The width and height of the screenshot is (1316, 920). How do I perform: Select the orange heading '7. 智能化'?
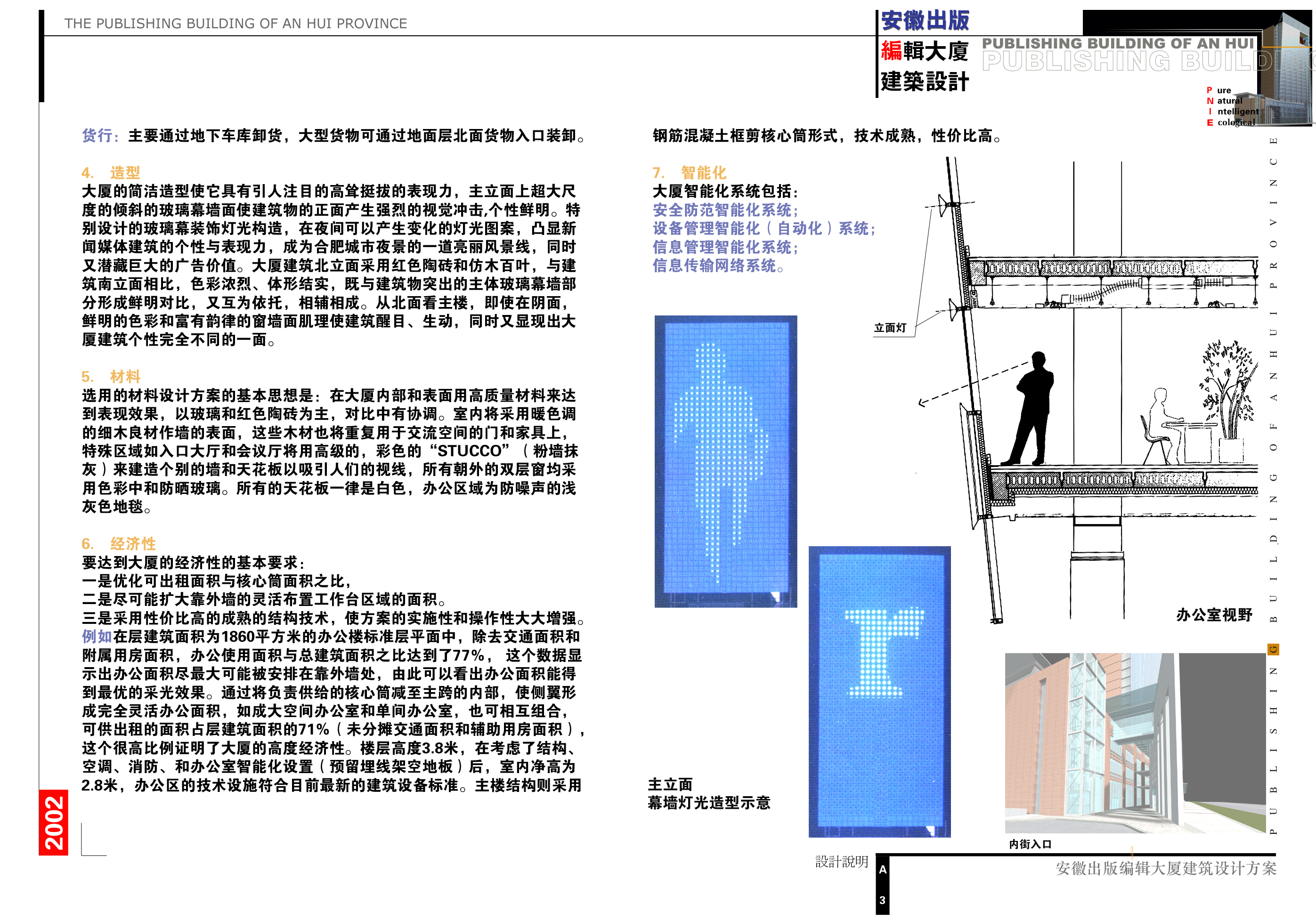click(x=690, y=172)
